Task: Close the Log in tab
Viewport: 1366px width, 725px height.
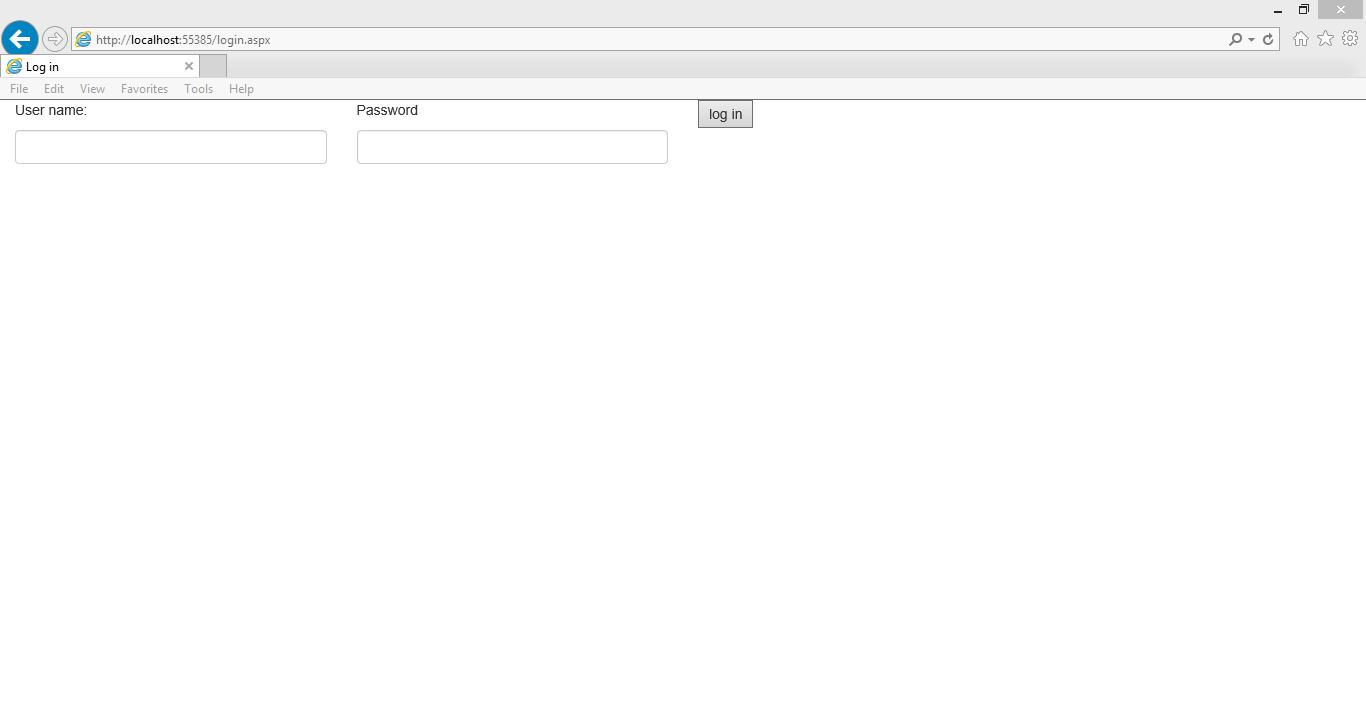Action: coord(189,66)
